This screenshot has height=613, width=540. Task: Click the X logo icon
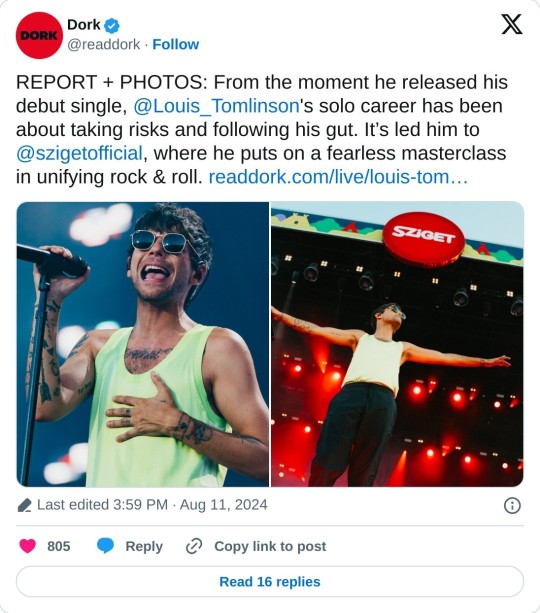[512, 25]
